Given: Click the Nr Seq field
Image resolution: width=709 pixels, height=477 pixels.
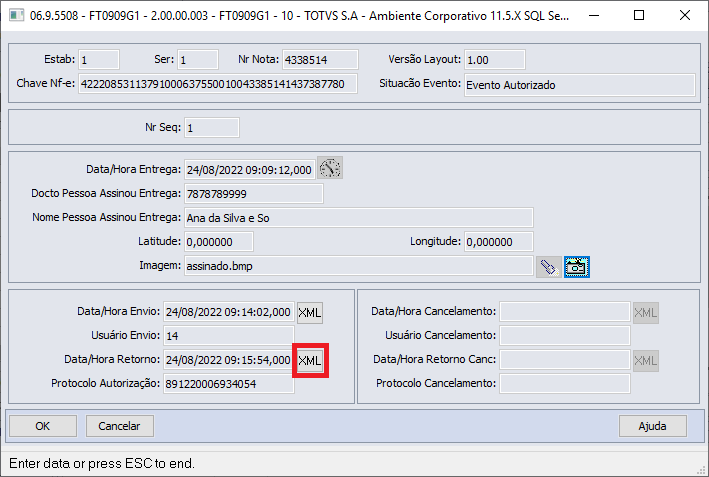Looking at the screenshot, I should click(x=212, y=128).
